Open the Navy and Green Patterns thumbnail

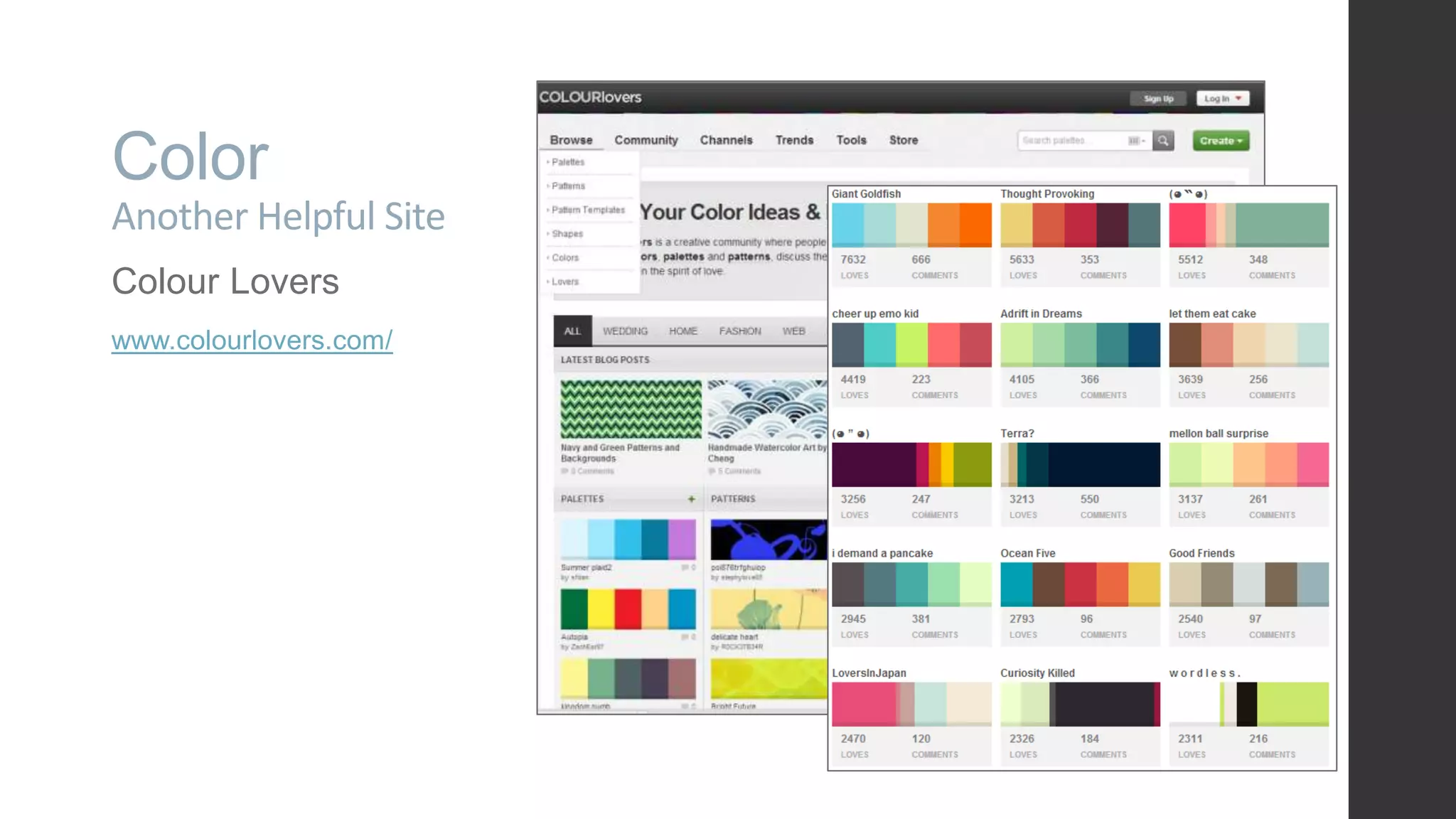(x=631, y=409)
